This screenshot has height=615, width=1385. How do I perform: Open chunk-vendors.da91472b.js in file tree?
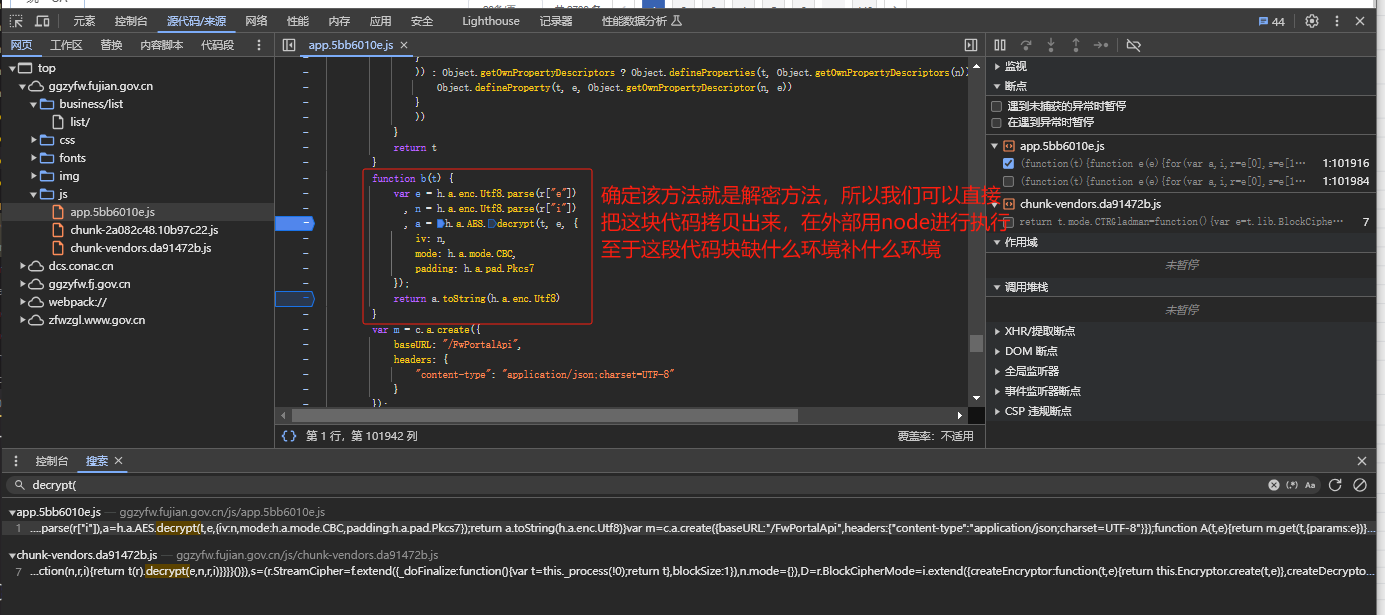pos(140,248)
